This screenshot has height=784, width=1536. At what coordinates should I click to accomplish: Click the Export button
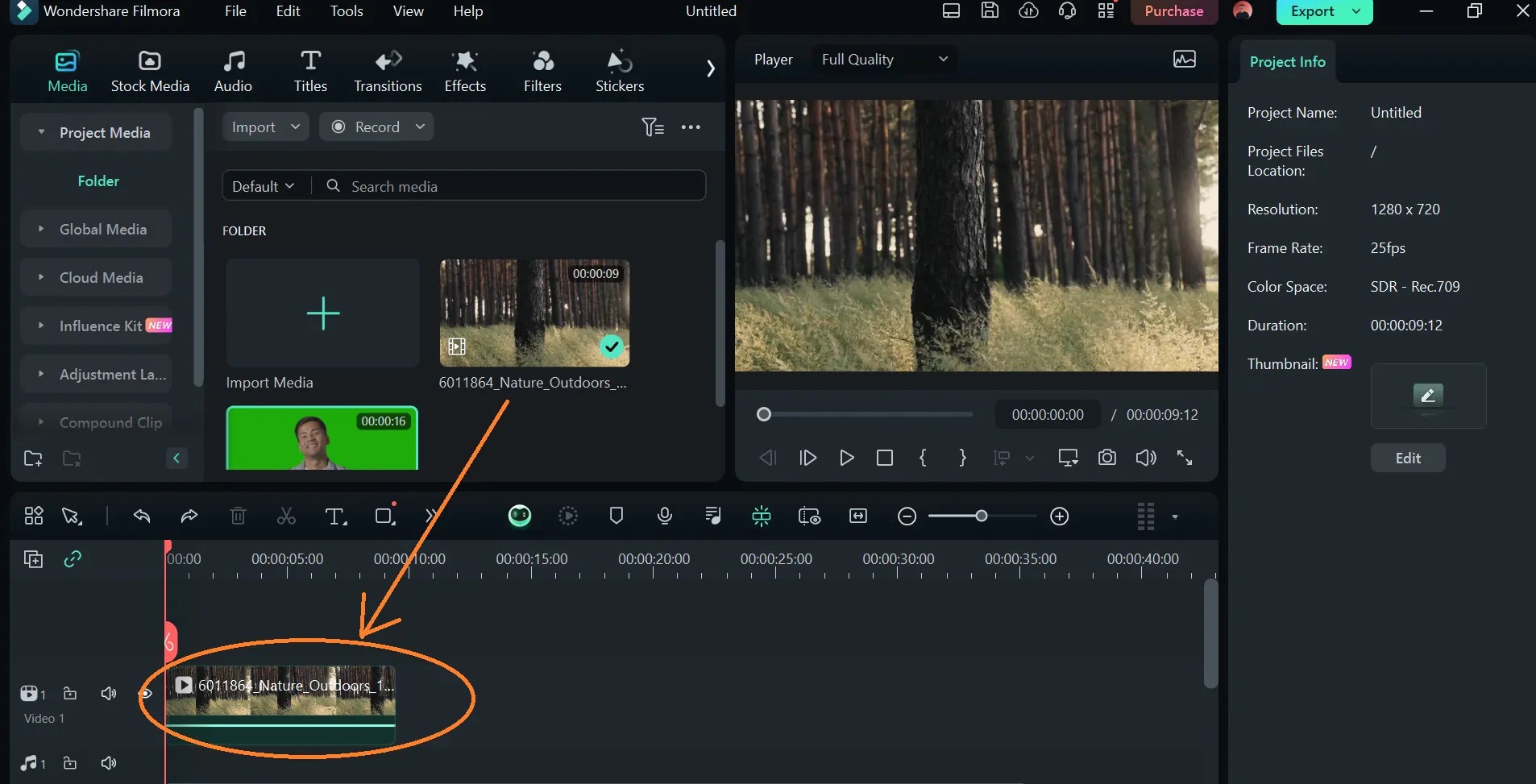[1324, 11]
